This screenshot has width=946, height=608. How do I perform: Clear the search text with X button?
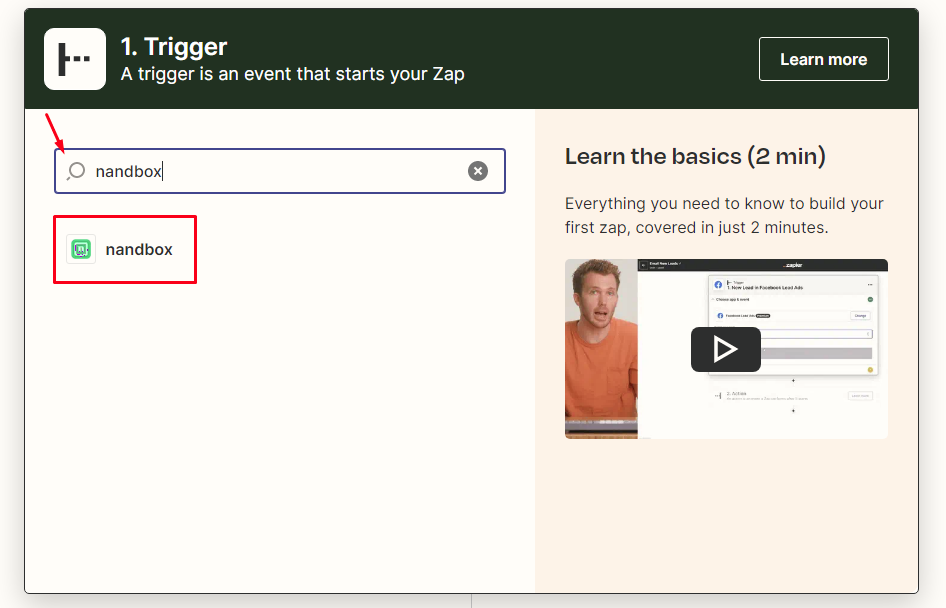(x=478, y=171)
